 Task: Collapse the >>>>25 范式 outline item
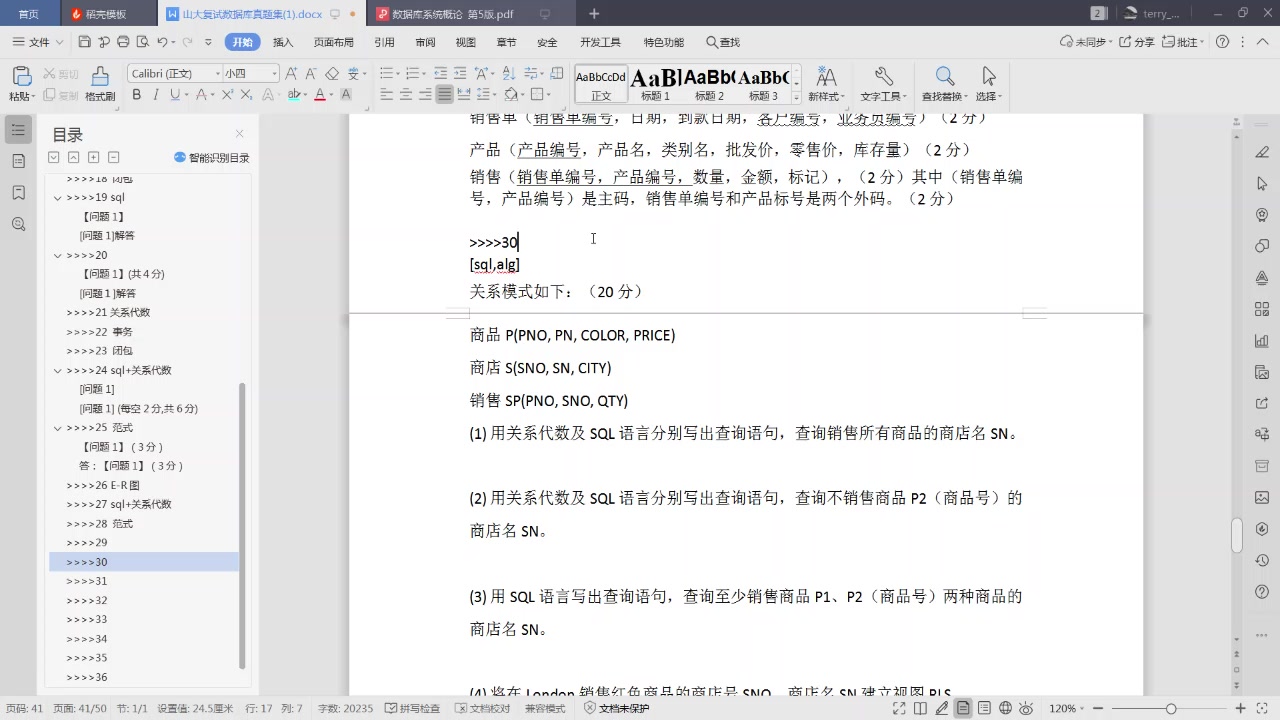[57, 428]
